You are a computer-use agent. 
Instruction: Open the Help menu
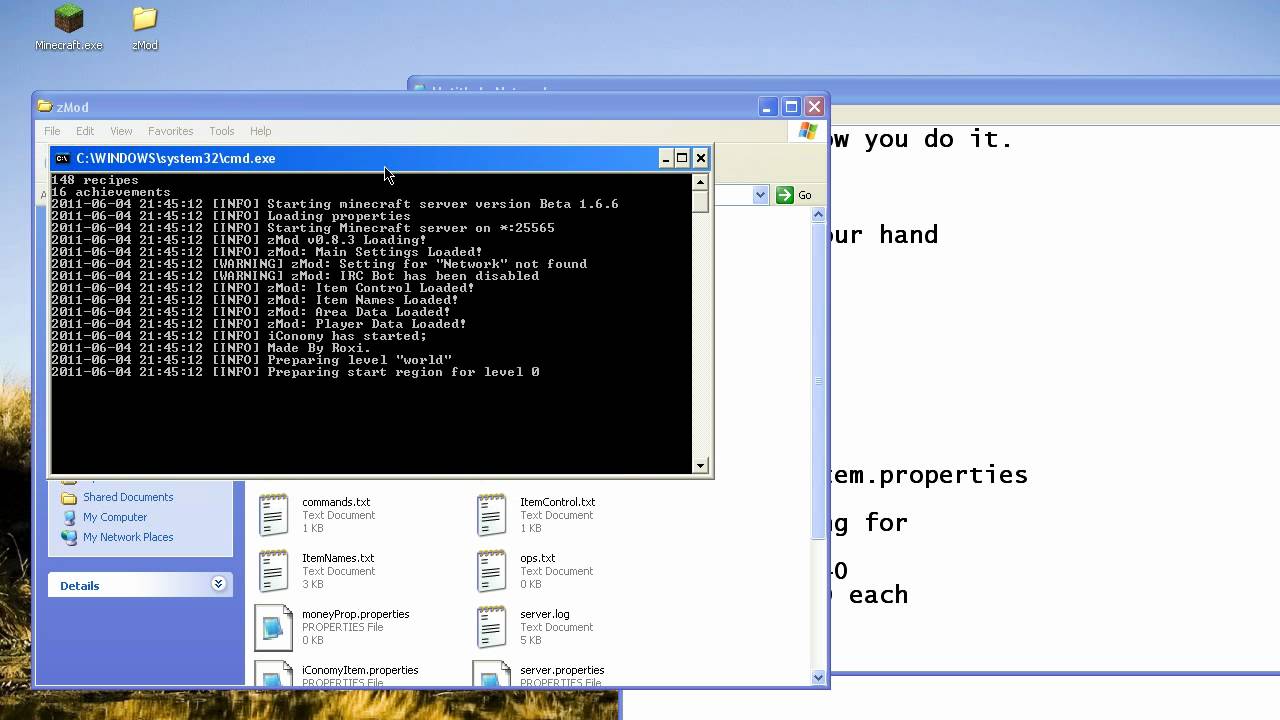pos(261,131)
